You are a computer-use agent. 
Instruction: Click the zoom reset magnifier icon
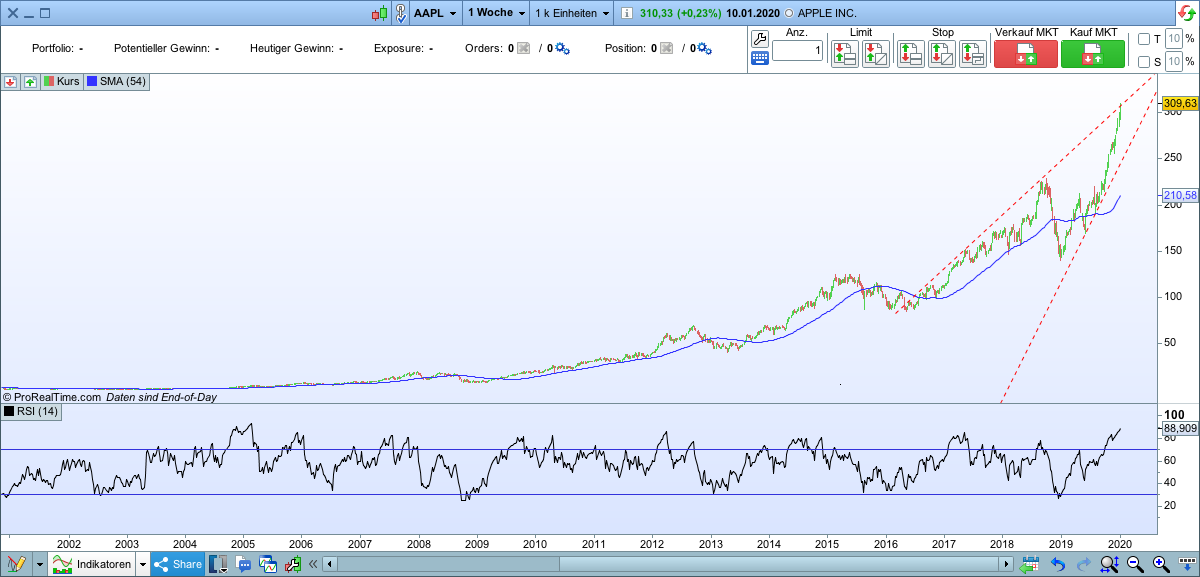1109,564
